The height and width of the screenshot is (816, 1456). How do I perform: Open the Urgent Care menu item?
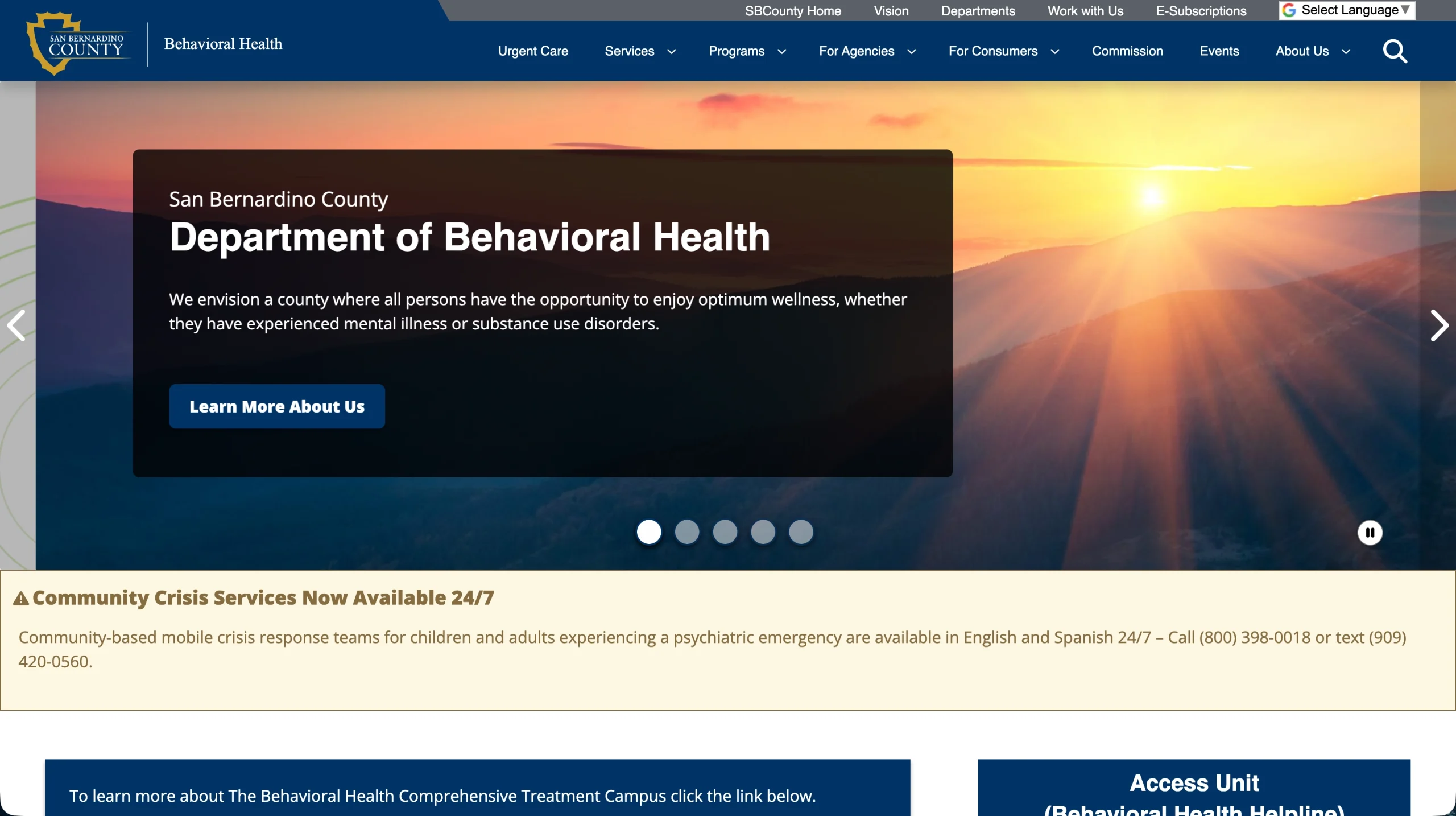pos(533,51)
